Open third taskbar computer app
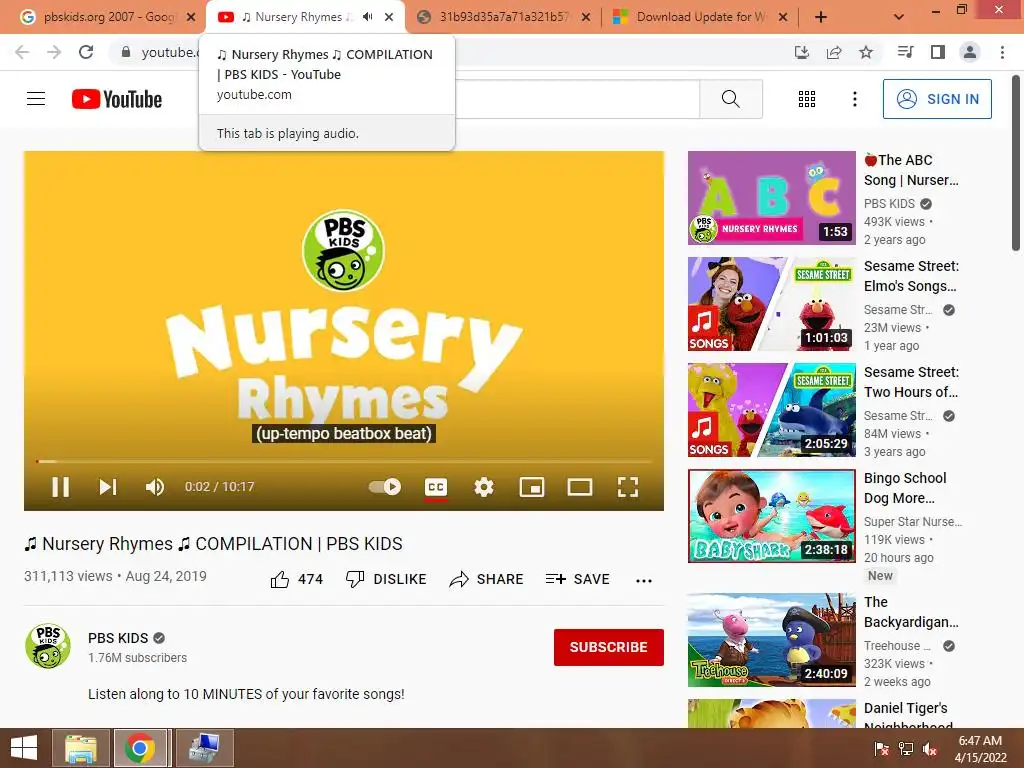Screen dimensions: 1024x768 click(x=204, y=748)
